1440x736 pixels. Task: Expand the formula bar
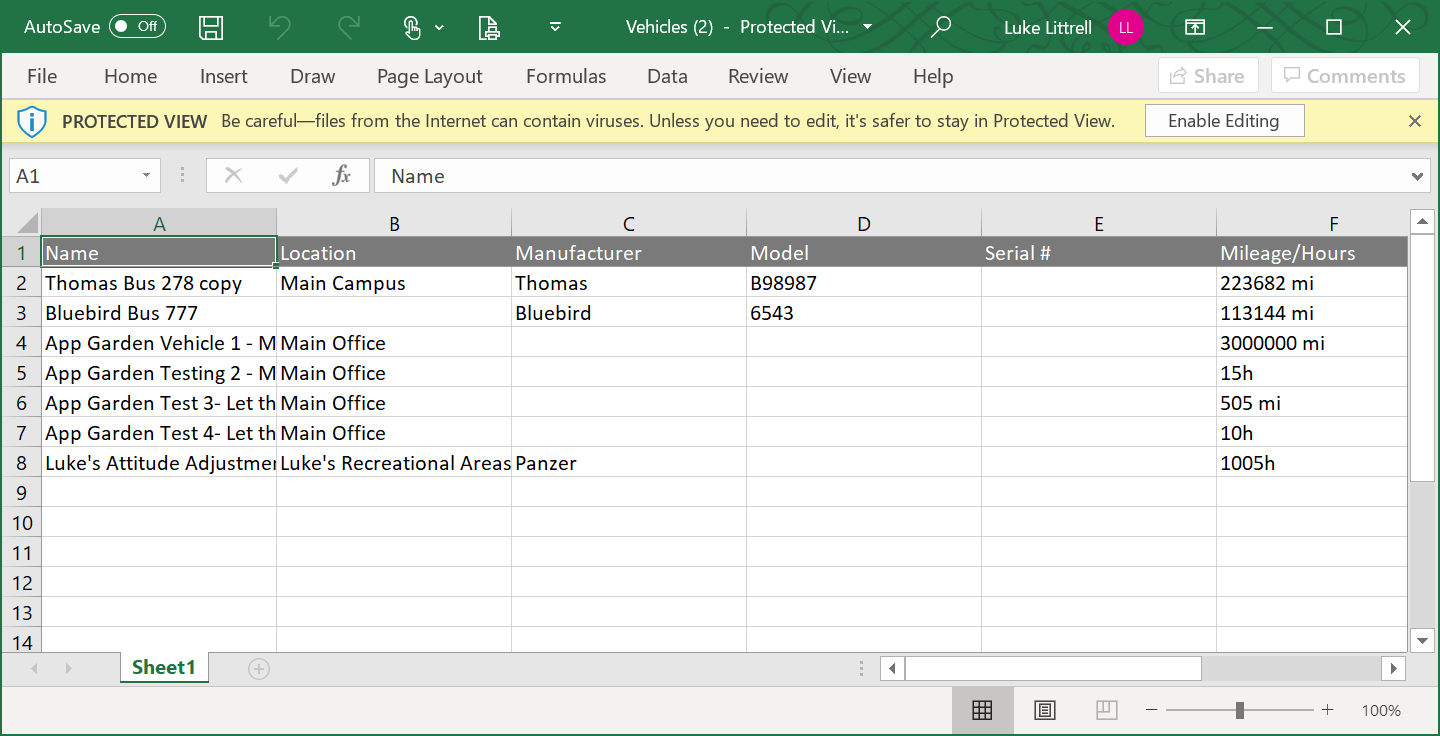[1419, 176]
